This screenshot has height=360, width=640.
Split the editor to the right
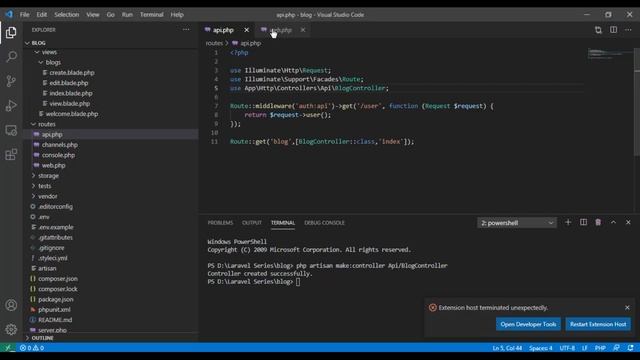[613, 30]
